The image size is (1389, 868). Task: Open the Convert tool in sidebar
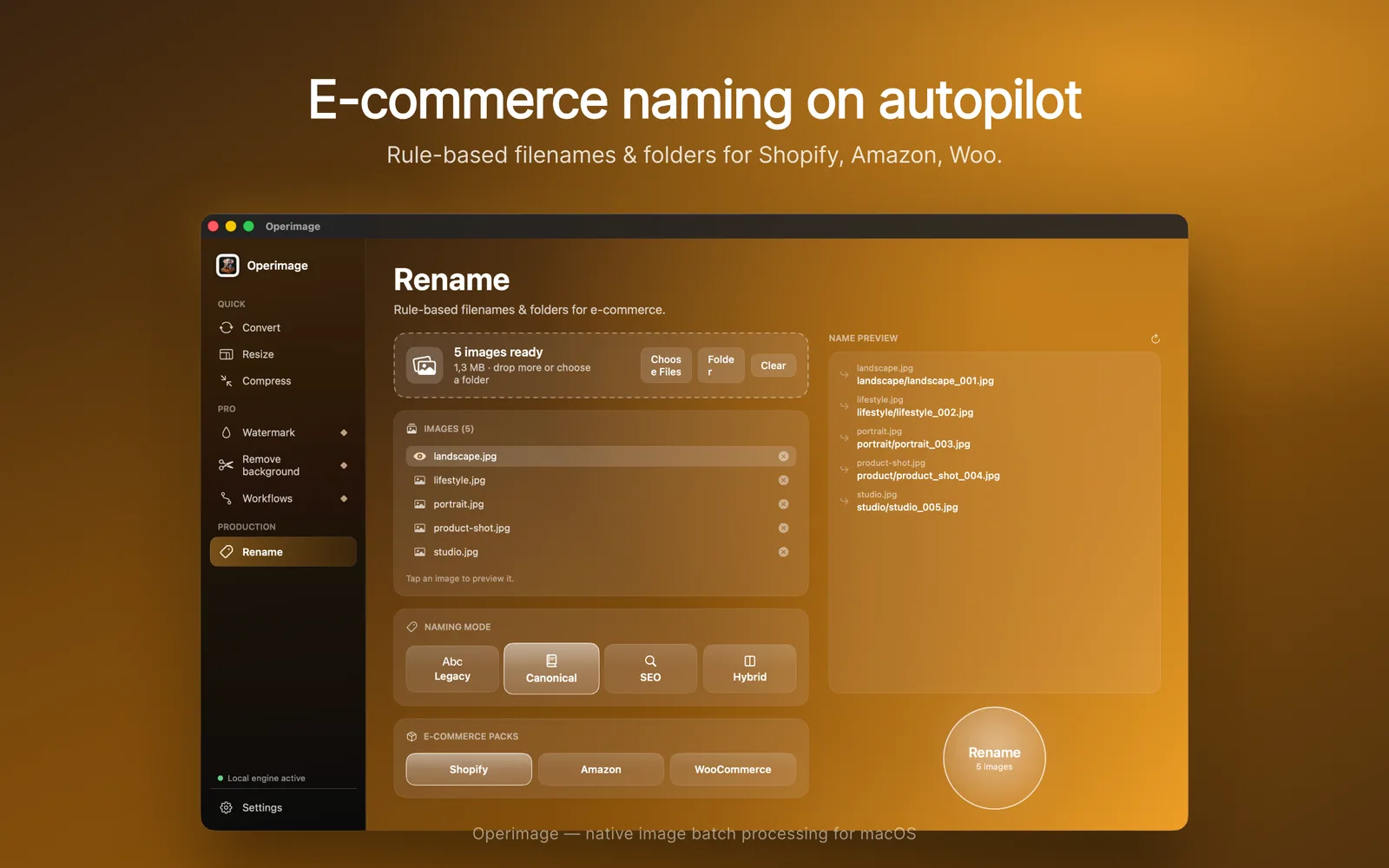point(283,328)
